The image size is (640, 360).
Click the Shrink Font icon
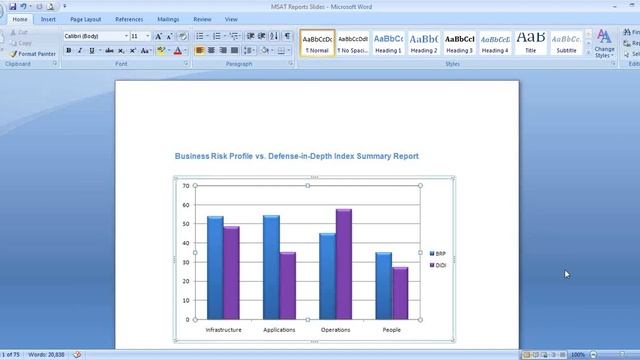click(169, 36)
